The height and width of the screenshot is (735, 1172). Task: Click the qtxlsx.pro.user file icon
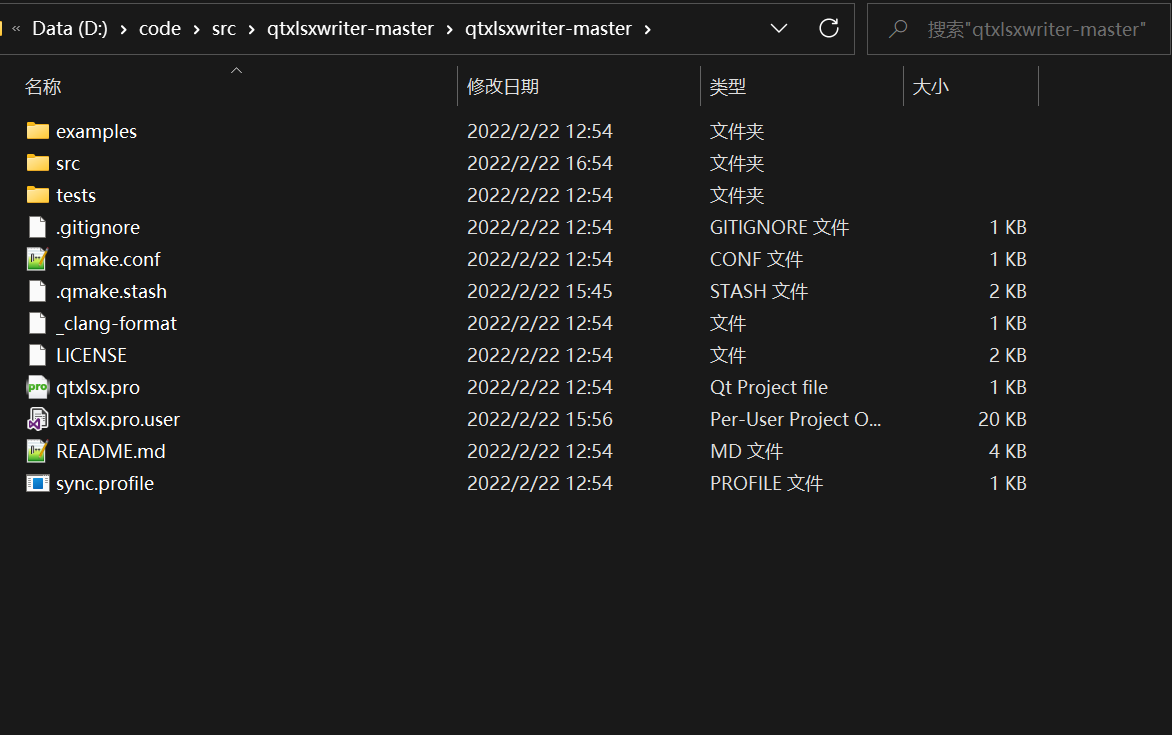[x=36, y=419]
